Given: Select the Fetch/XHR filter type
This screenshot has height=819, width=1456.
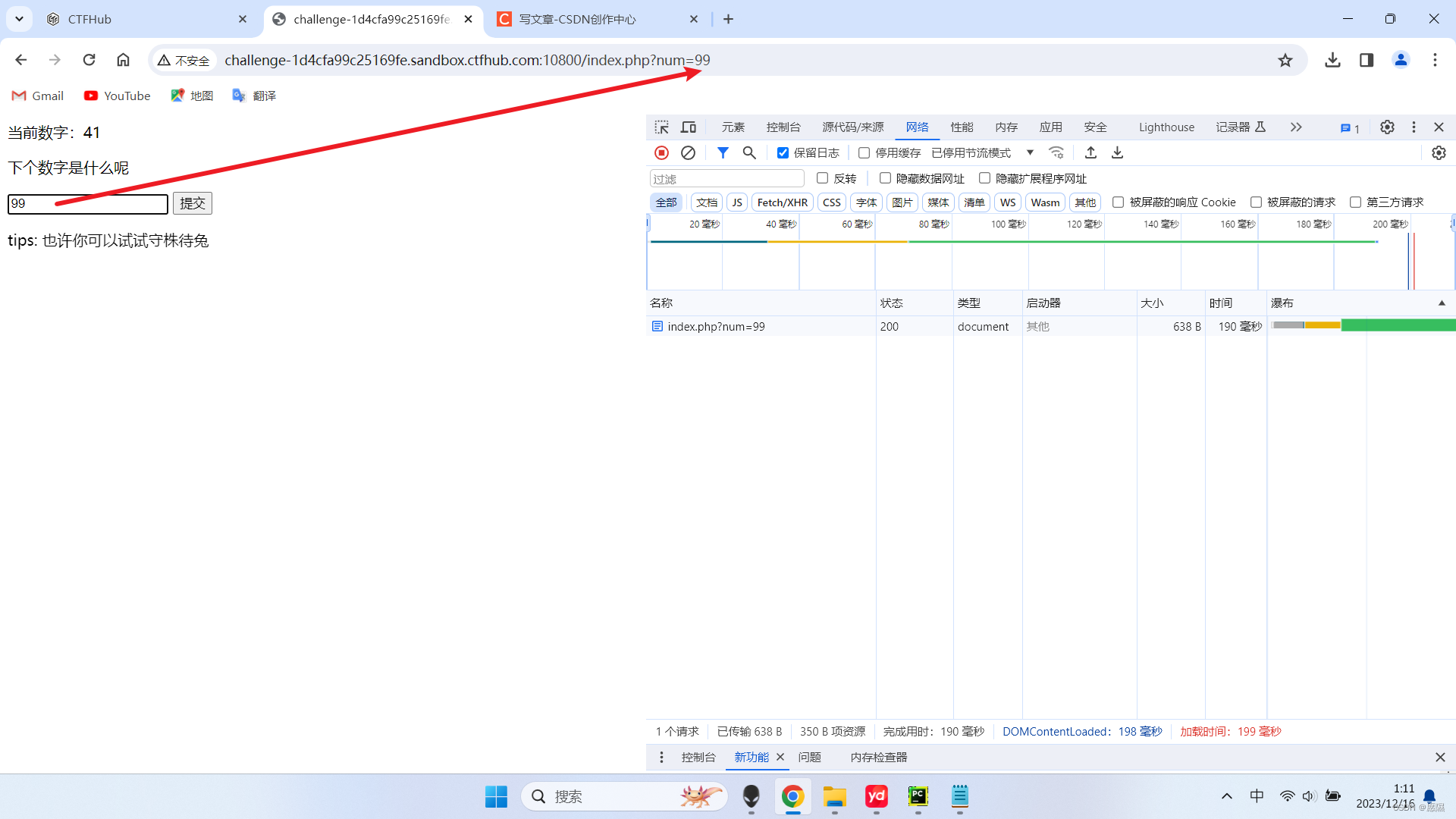Looking at the screenshot, I should 782,202.
